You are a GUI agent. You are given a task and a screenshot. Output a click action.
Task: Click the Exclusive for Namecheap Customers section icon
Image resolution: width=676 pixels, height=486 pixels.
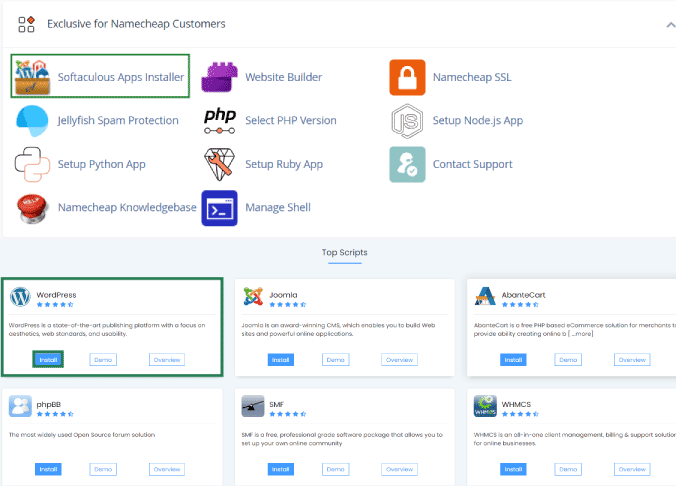click(x=26, y=24)
